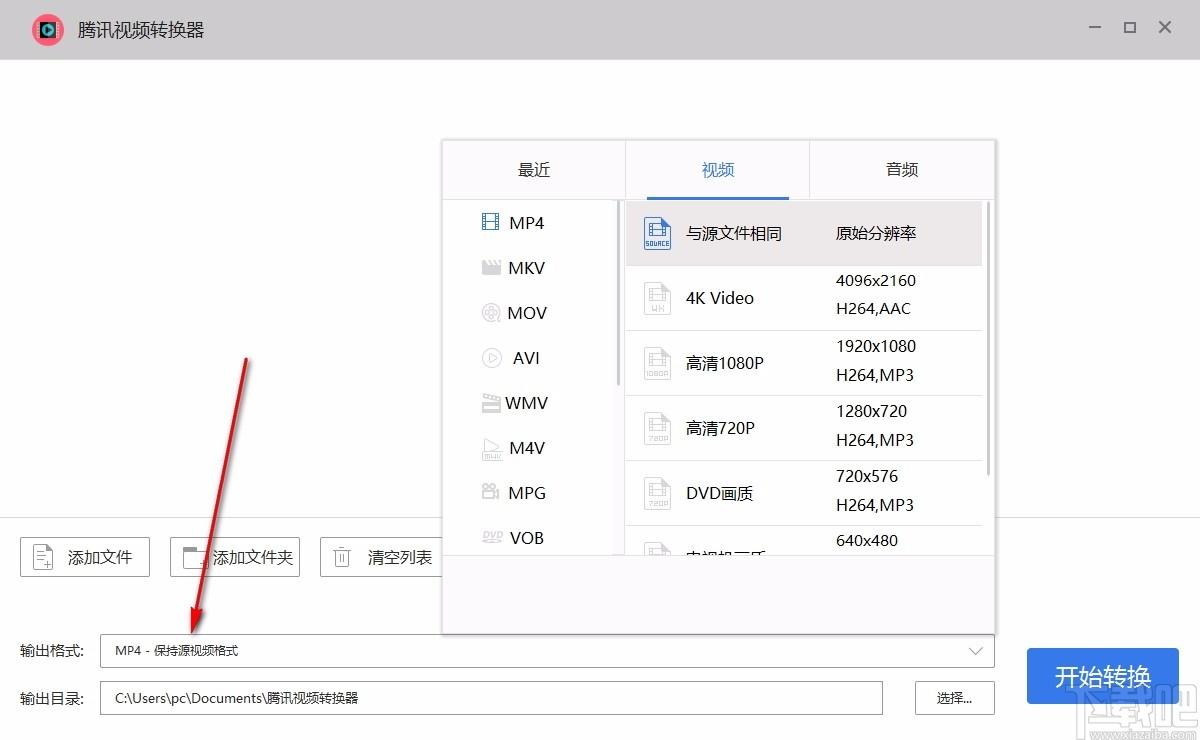Choose the 与源文件相同 preset

(804, 233)
